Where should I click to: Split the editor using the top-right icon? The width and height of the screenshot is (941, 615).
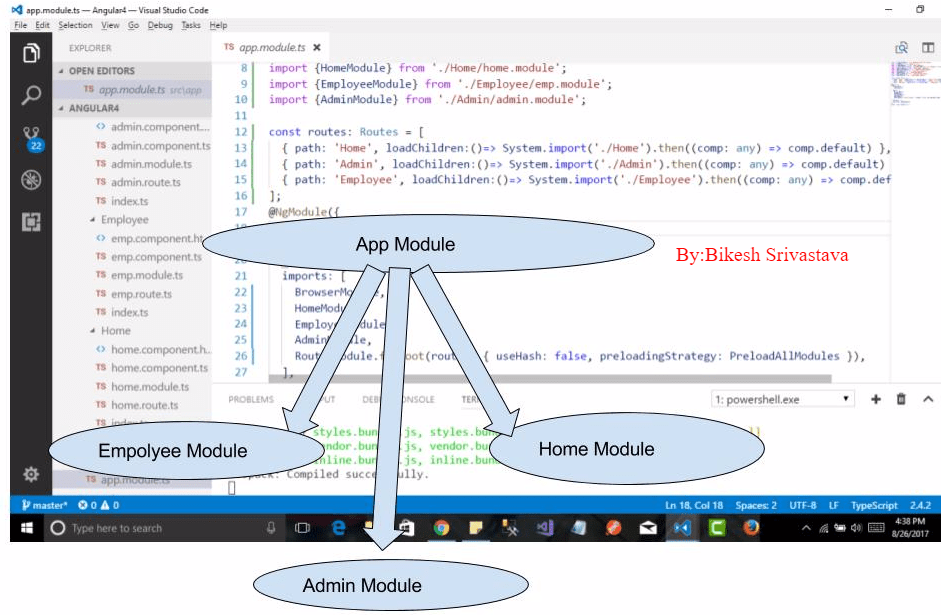tap(928, 47)
